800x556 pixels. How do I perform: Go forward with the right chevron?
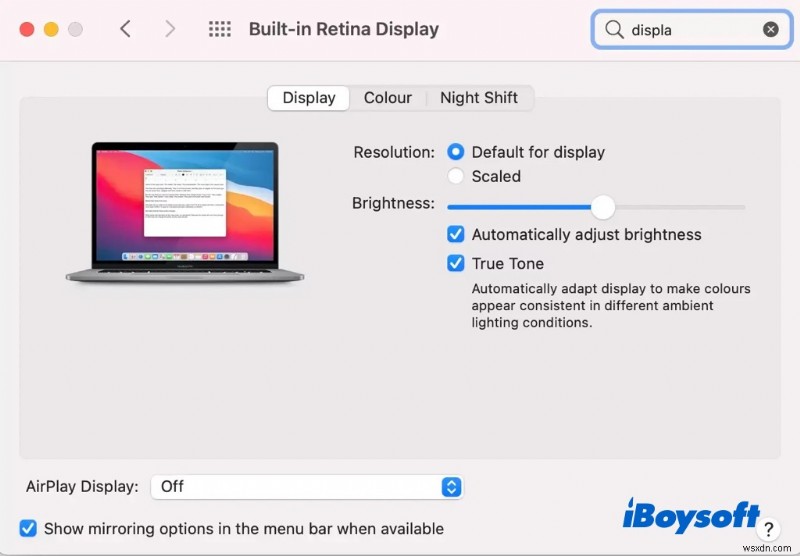170,29
